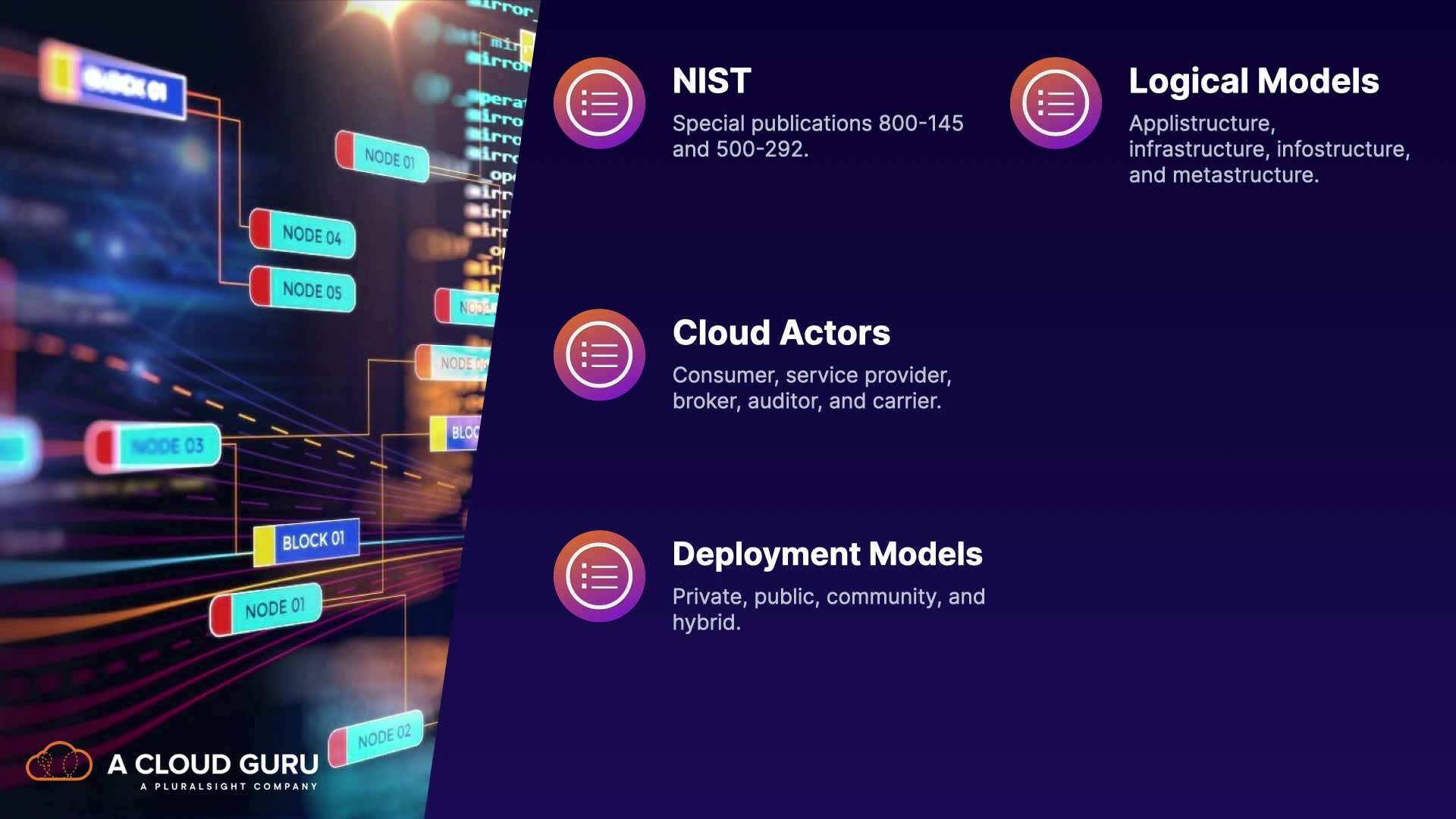Click the Consumer, service provider description
This screenshot has width=1456, height=819.
click(x=811, y=388)
